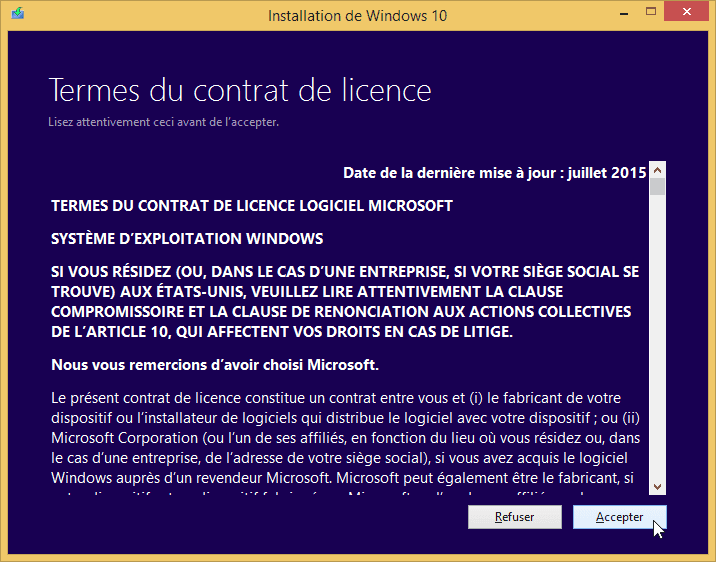Click 'TERMES DU CONTRAT DE LICENCE LOGICIEL MICROSOFT' title

(x=252, y=206)
